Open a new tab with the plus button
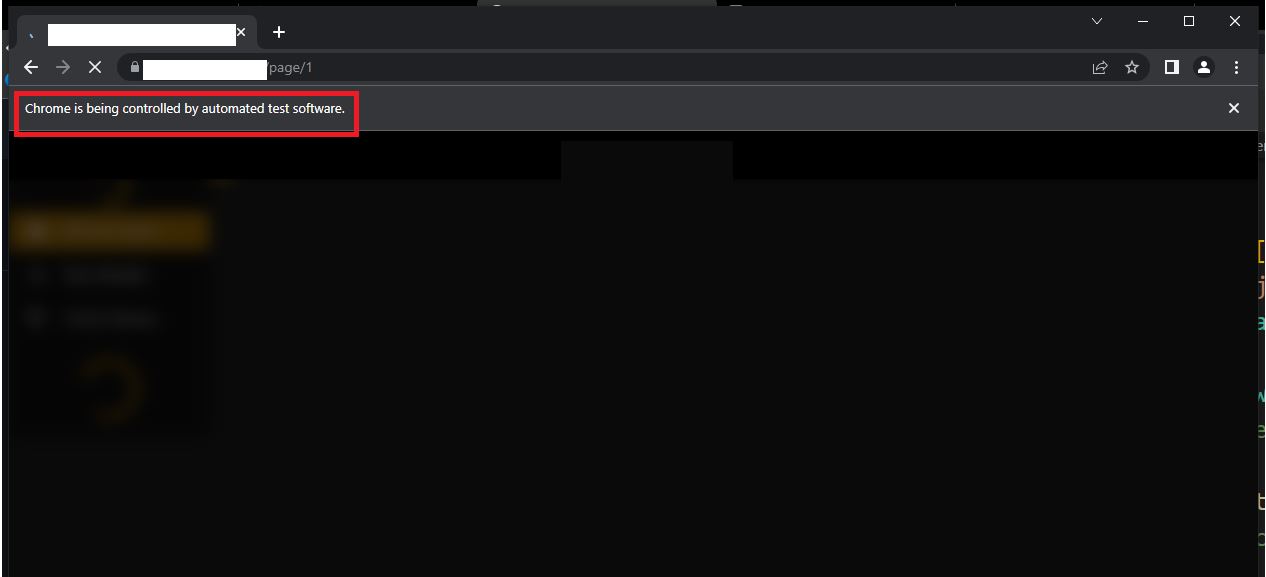Viewport: 1266px width, 577px height. point(279,32)
